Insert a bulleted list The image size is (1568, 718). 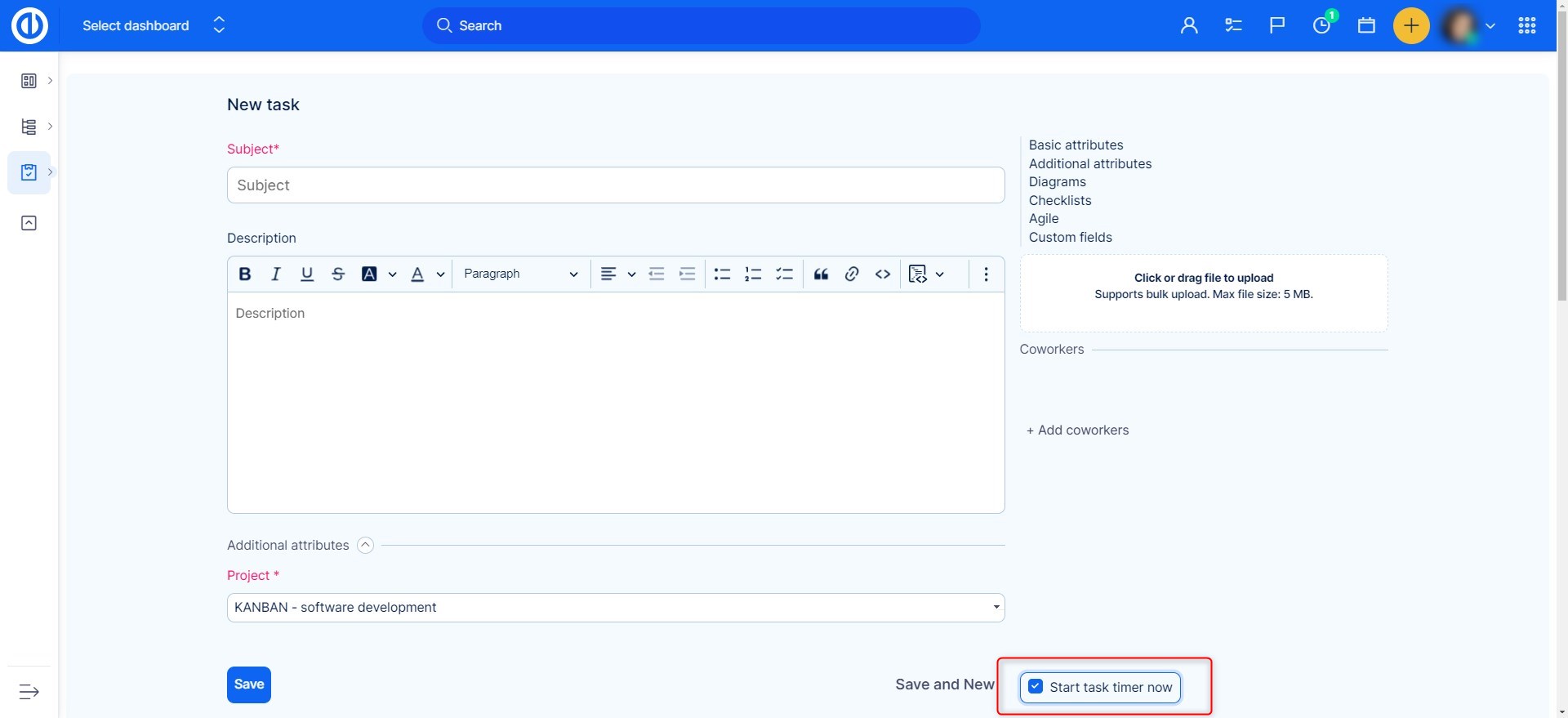click(722, 274)
